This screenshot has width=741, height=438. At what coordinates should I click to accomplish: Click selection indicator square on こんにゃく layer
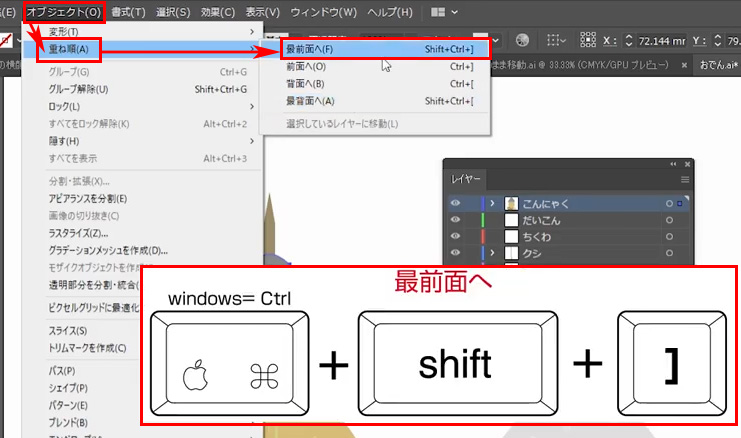[680, 204]
